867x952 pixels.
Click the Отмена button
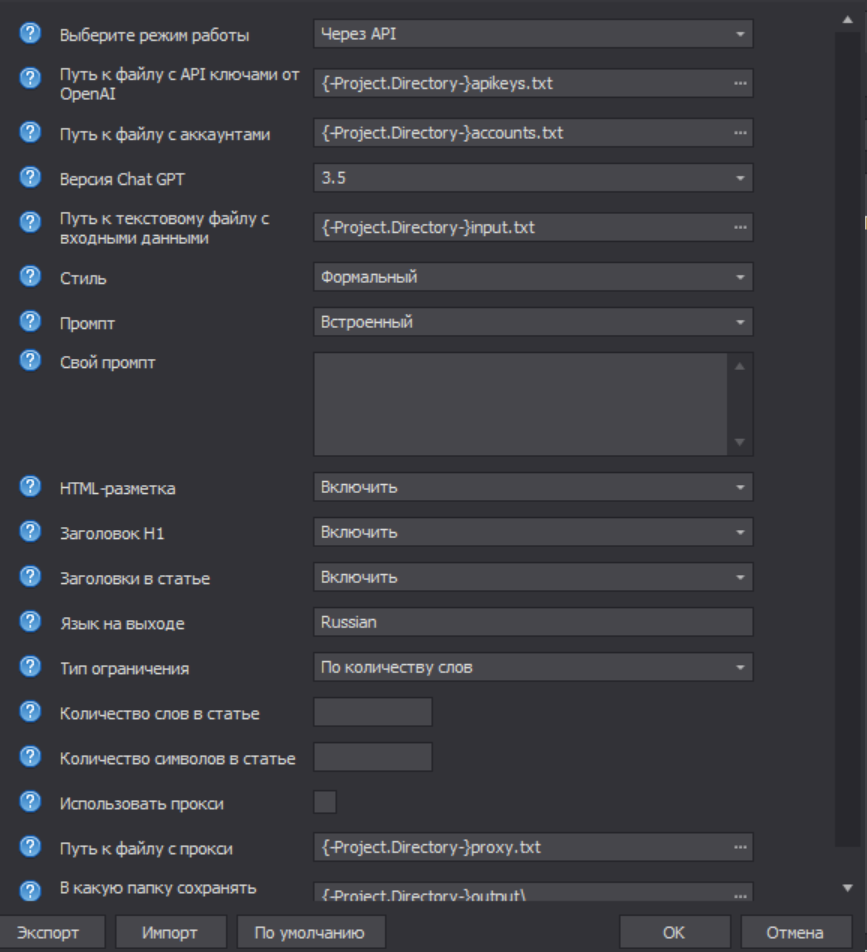pyautogui.click(x=795, y=933)
